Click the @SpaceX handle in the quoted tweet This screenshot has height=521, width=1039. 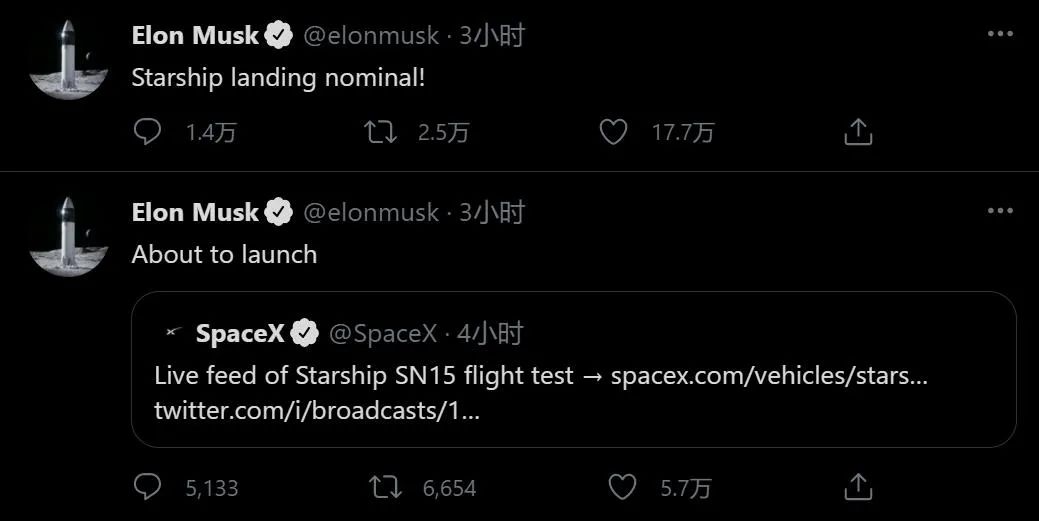tap(383, 334)
